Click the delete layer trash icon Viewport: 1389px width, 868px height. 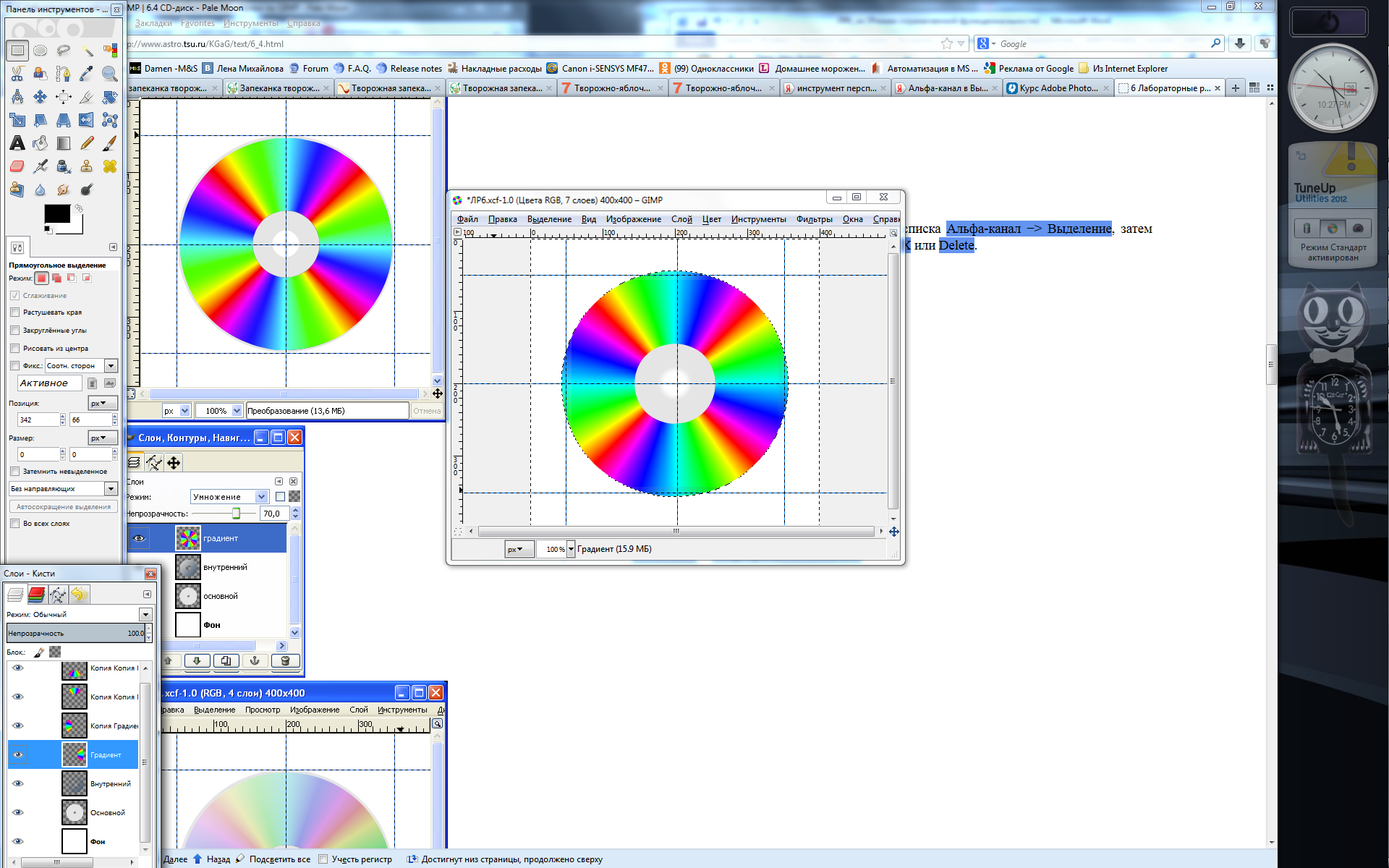(x=285, y=660)
